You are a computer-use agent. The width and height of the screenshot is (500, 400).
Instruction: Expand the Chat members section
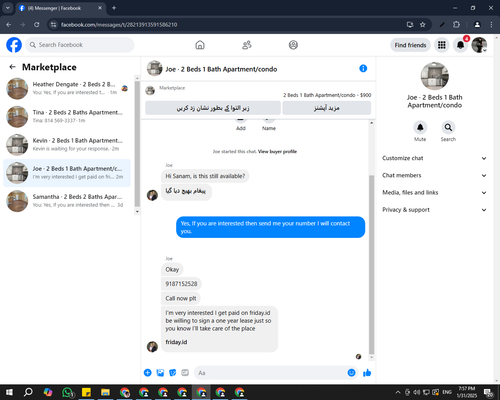434,175
